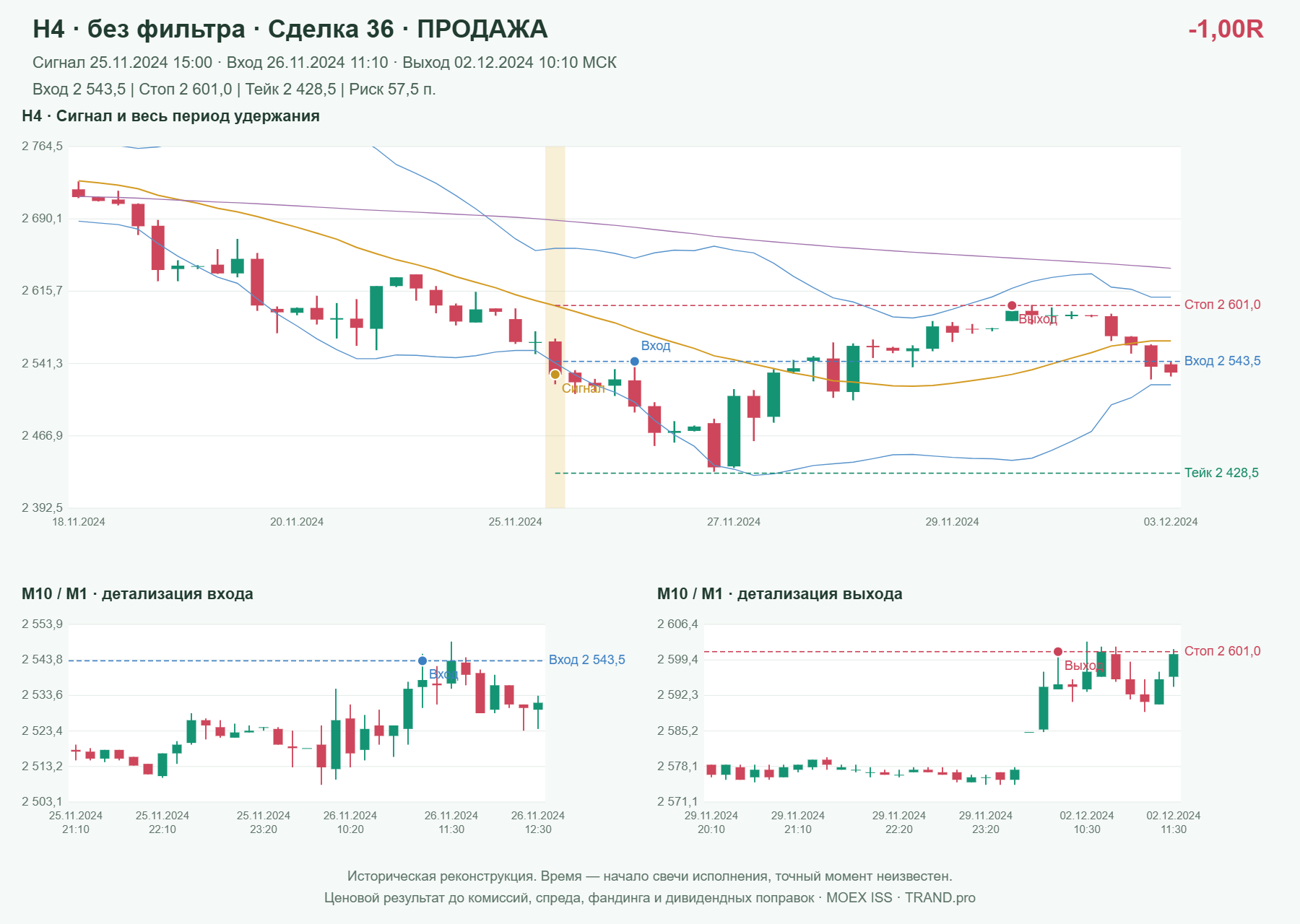Click the heading 'H4 · Сигнал и весь период удержания'
The width and height of the screenshot is (1300, 924).
click(170, 116)
